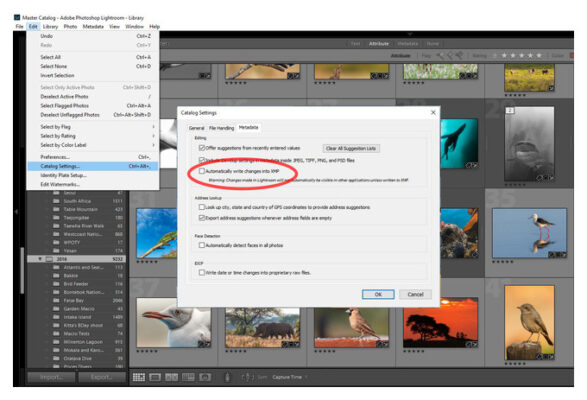This screenshot has width=587, height=400.
Task: Open the Library menu
Action: [x=50, y=27]
